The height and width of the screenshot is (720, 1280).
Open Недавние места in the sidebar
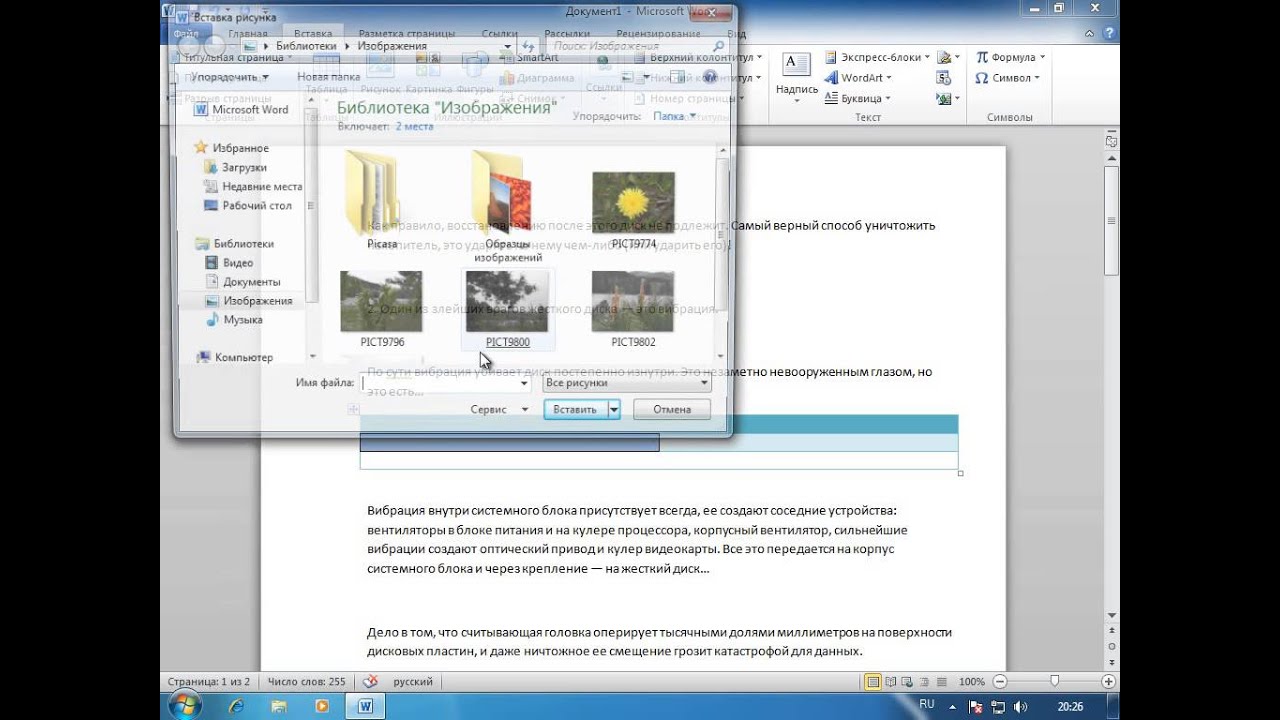[x=253, y=186]
